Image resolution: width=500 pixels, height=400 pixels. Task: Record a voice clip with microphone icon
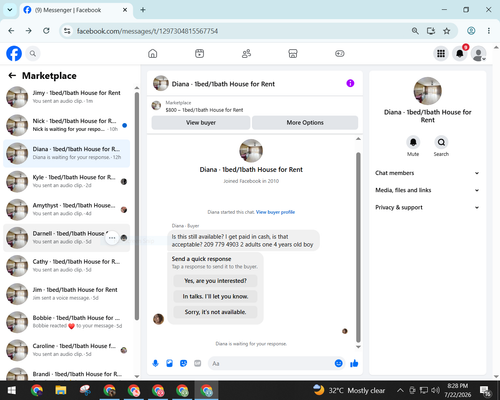[x=155, y=363]
